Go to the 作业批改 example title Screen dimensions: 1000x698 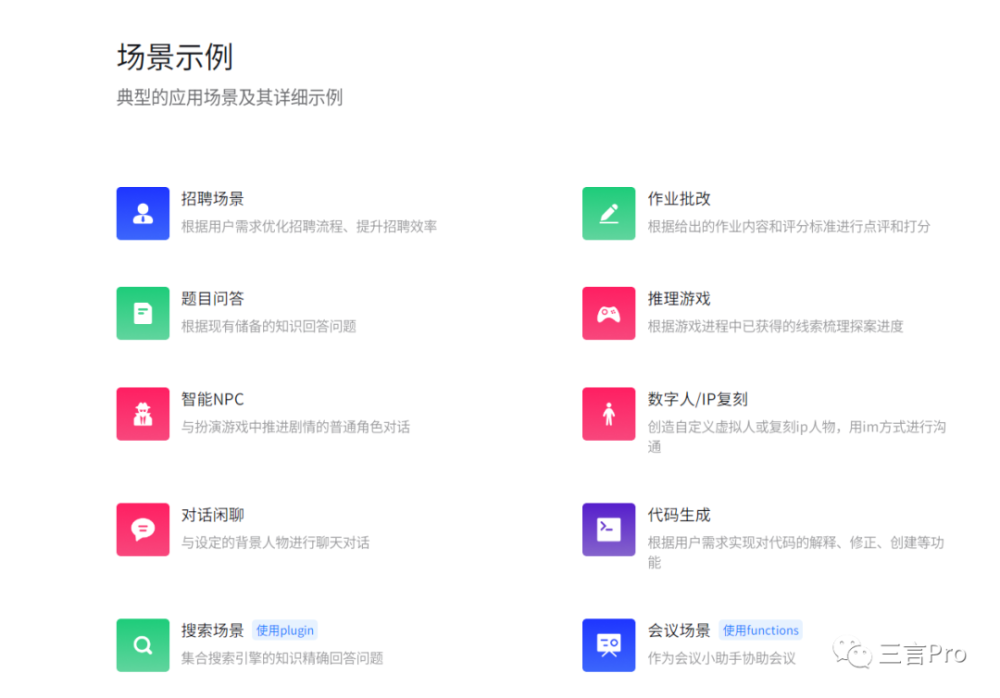[679, 199]
